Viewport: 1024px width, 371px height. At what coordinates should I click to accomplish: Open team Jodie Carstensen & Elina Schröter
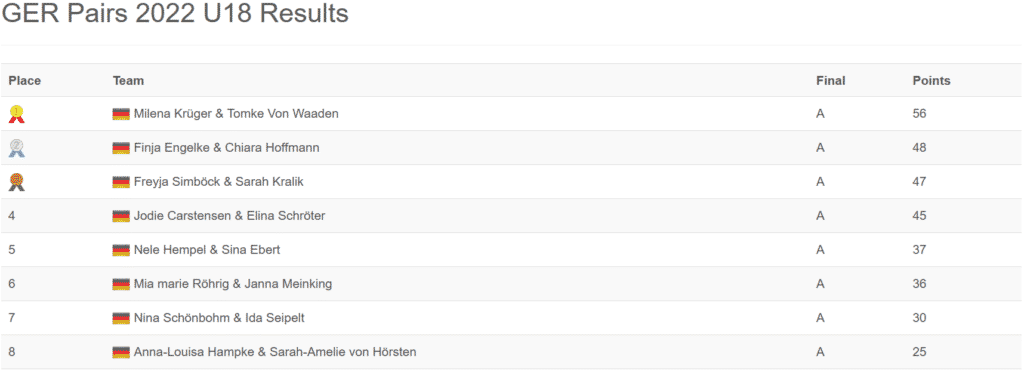coord(229,216)
